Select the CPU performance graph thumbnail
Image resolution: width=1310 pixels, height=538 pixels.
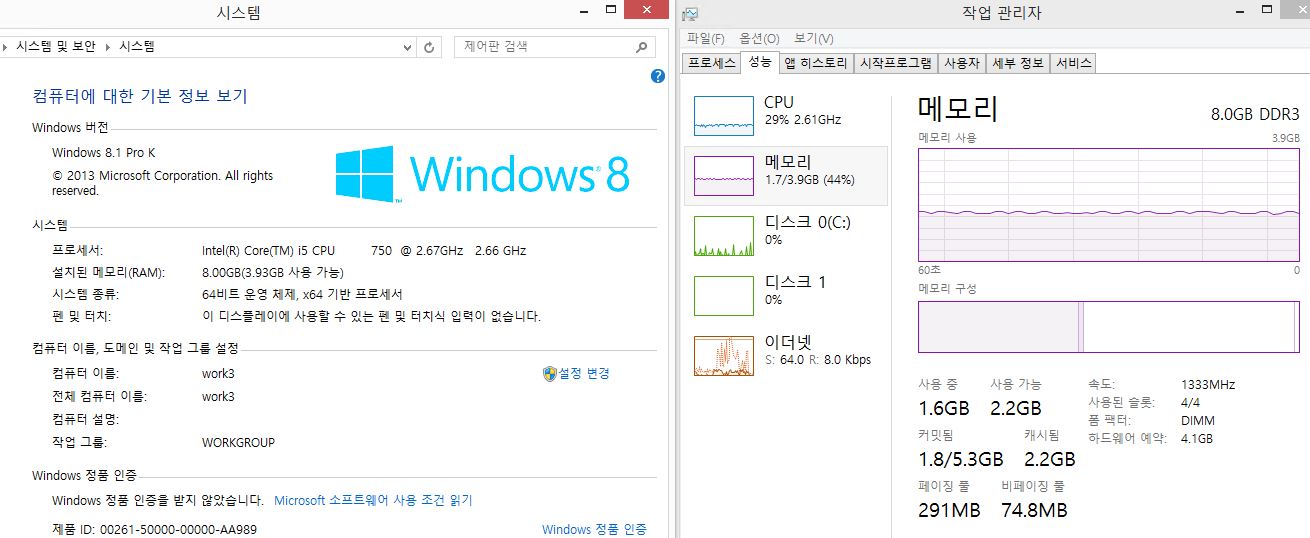pyautogui.click(x=723, y=116)
